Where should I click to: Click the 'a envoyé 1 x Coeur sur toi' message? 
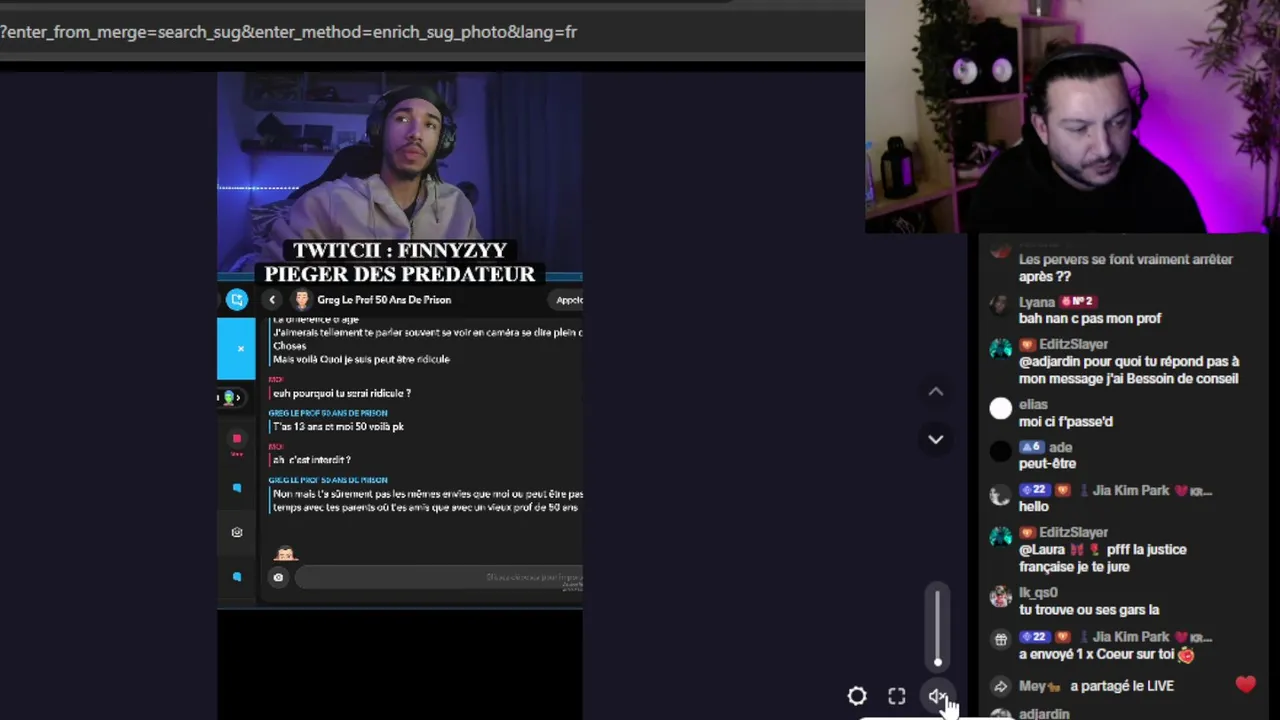pos(1106,655)
